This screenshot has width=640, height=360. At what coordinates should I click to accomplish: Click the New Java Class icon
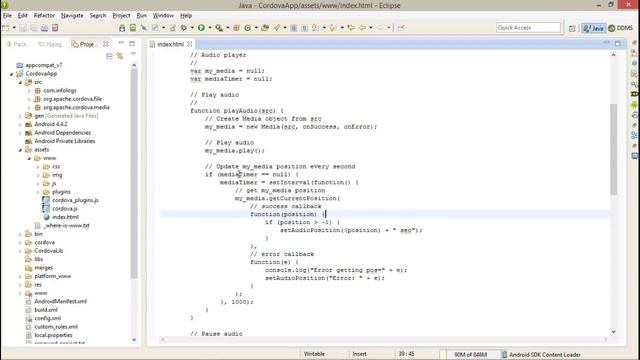tap(248, 28)
